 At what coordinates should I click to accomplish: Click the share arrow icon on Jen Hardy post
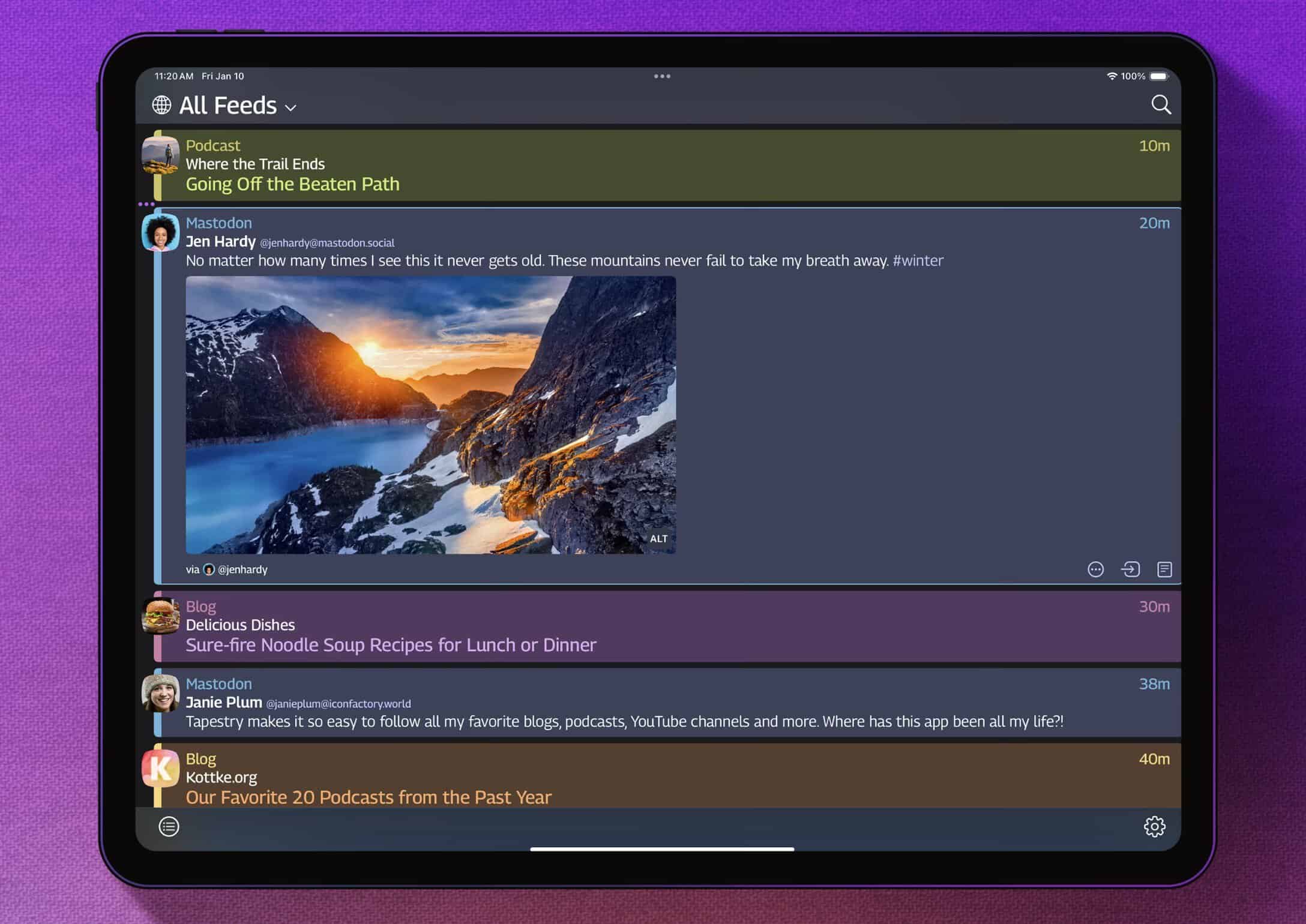click(1130, 569)
